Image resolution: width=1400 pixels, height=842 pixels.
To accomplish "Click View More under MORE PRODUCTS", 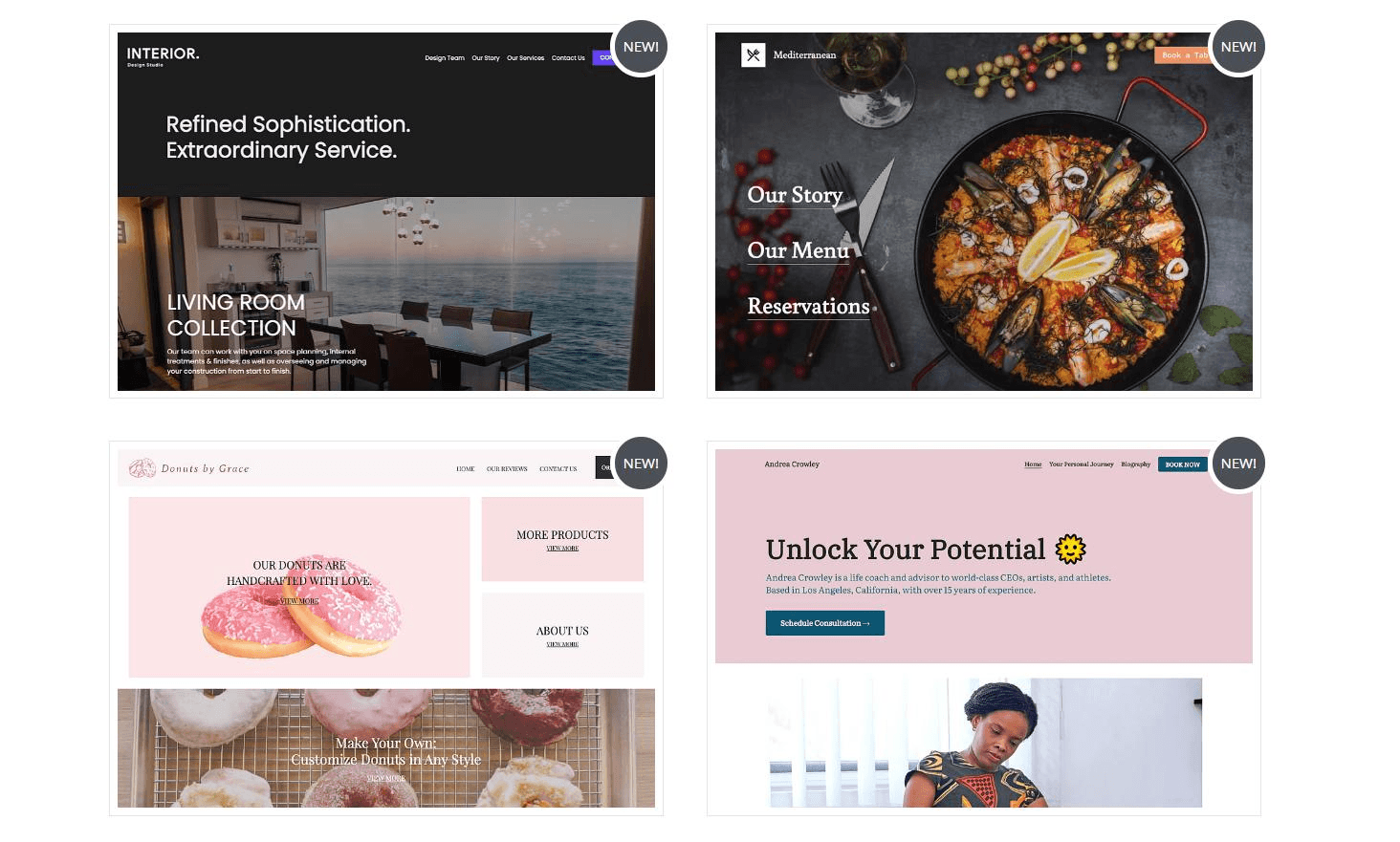I will 562,549.
